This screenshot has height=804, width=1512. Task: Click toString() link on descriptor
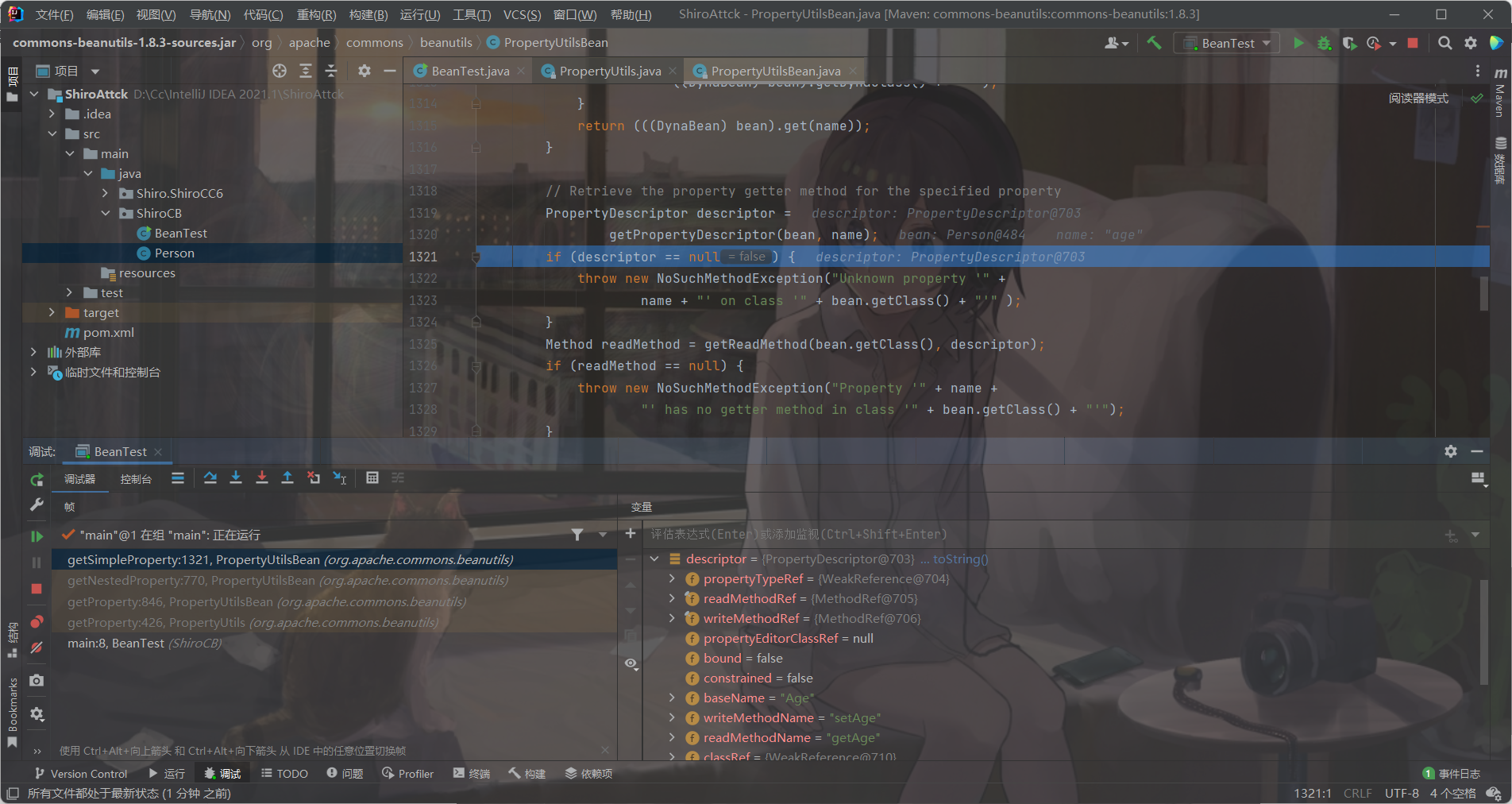[x=960, y=559]
